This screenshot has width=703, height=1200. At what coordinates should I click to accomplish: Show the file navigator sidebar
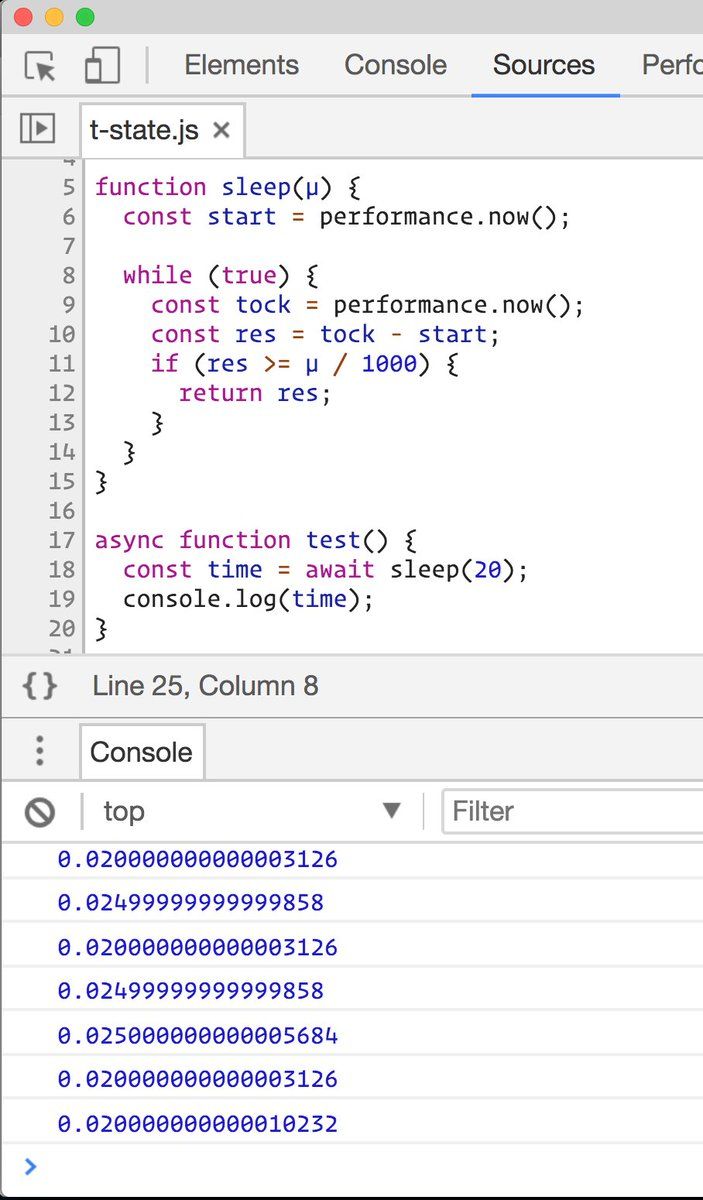point(38,129)
